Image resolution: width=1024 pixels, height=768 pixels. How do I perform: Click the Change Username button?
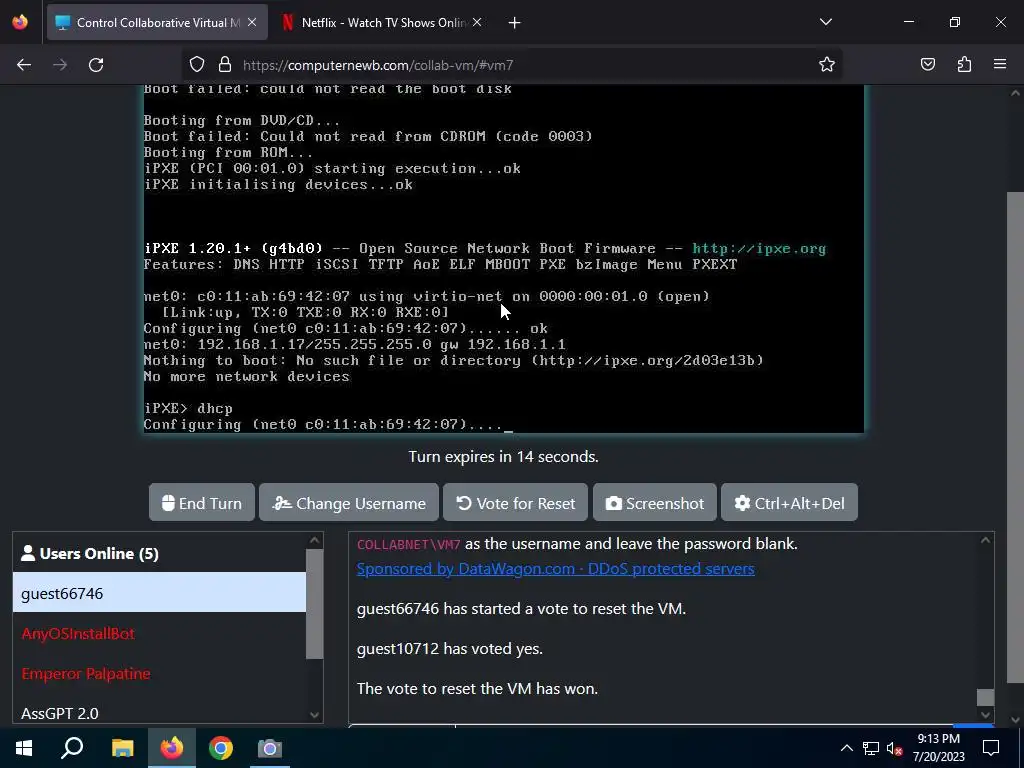click(x=349, y=503)
